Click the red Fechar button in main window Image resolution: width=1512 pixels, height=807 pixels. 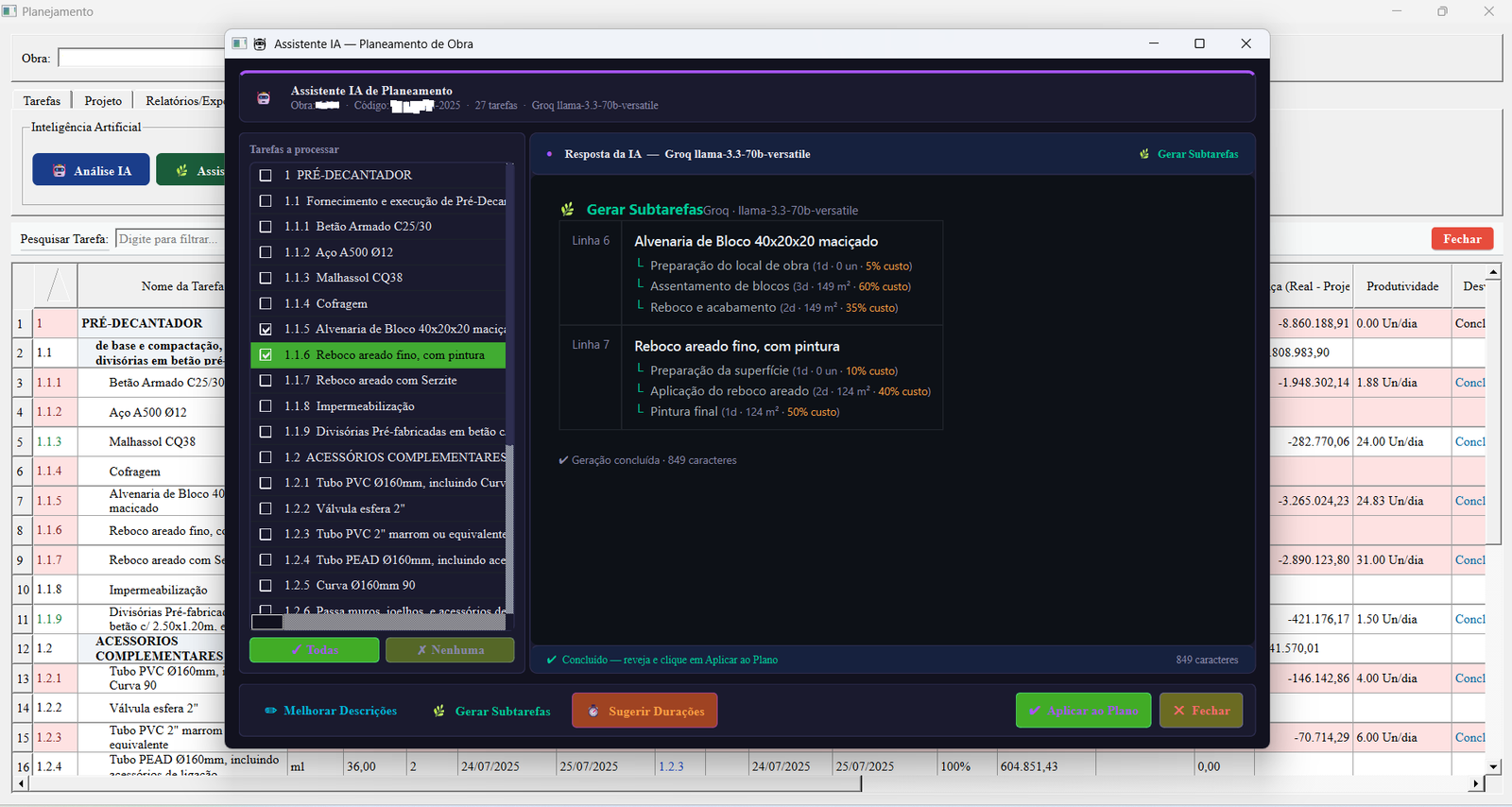1462,239
